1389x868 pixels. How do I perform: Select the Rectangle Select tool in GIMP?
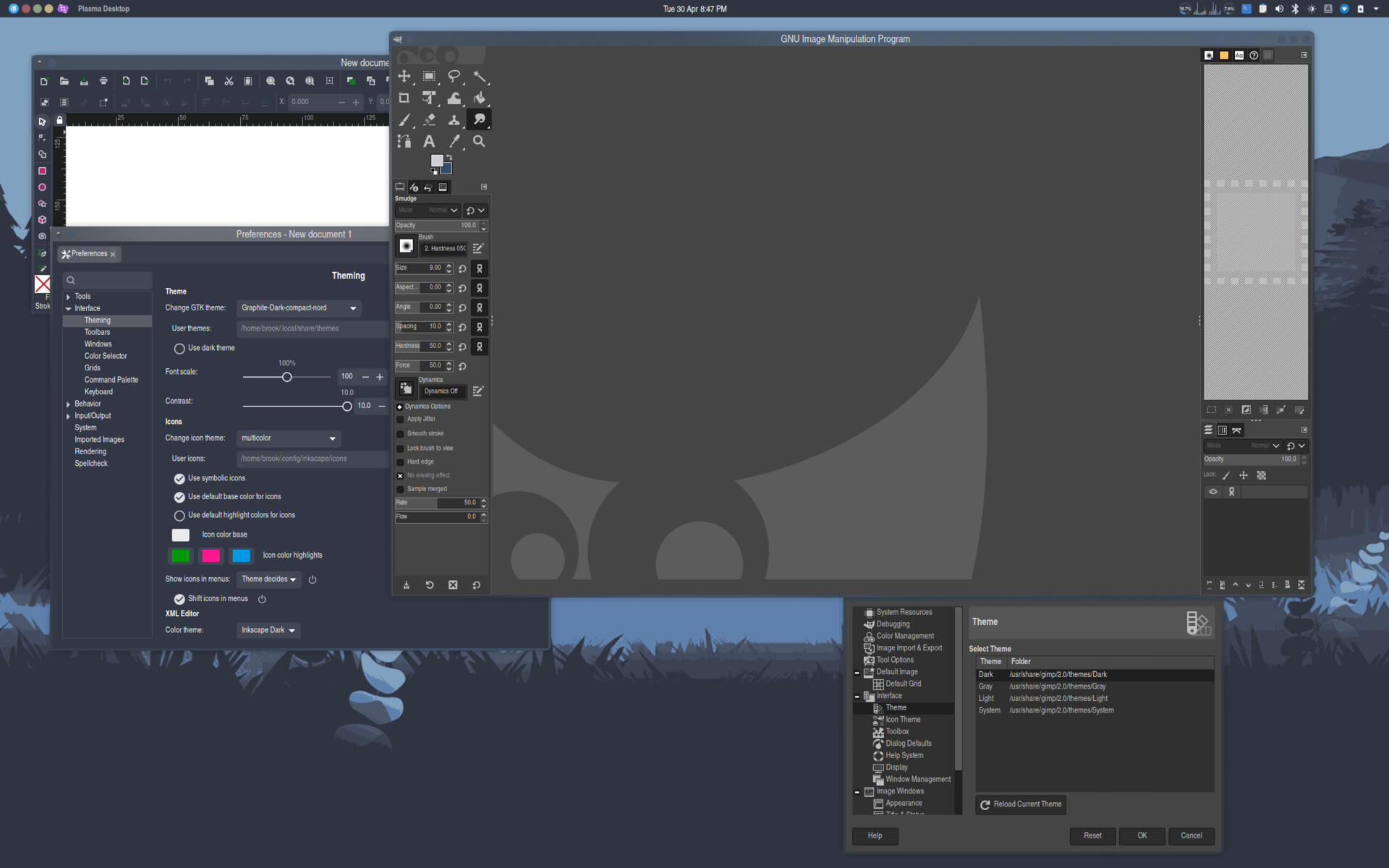[429, 77]
